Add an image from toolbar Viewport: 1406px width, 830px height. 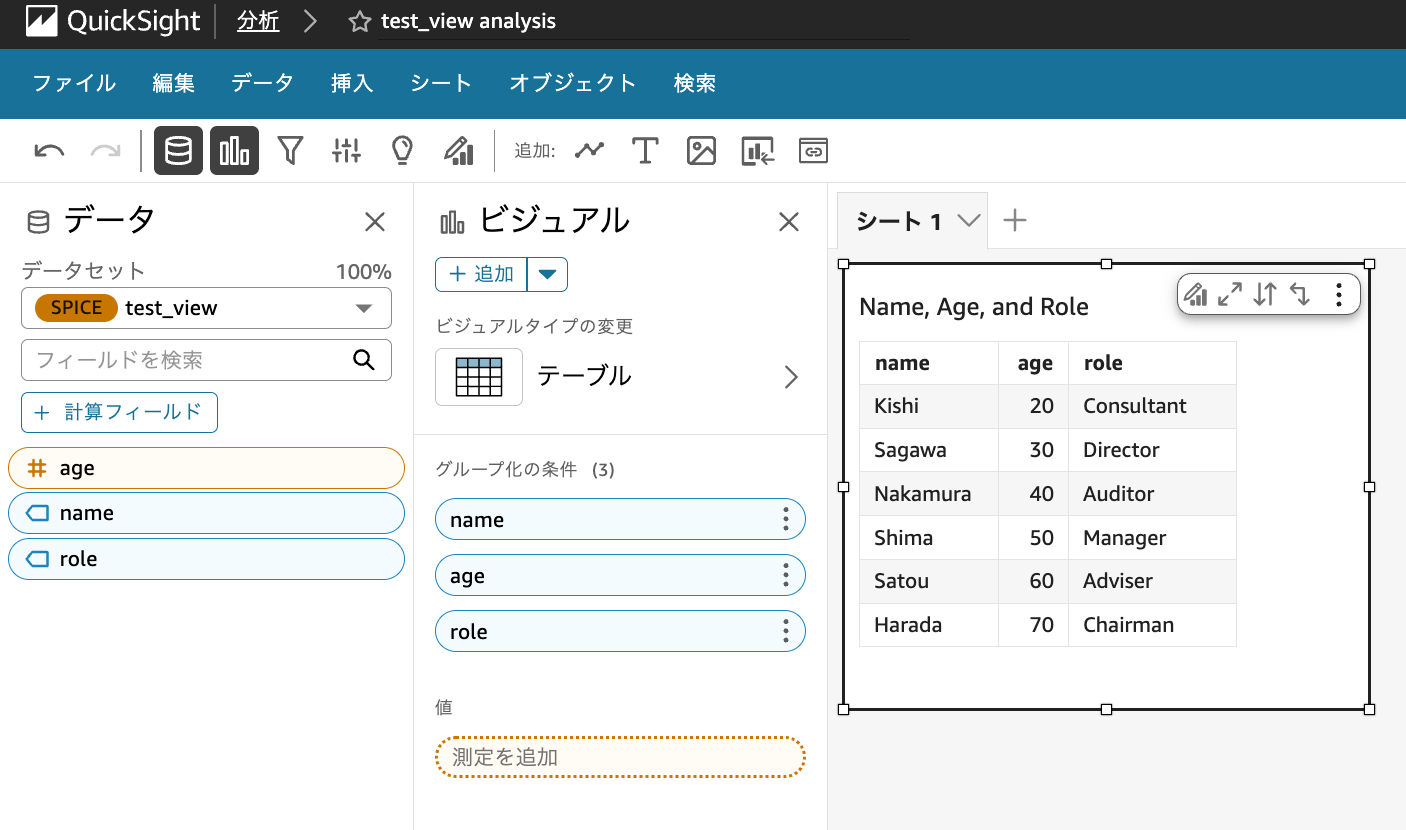(x=701, y=151)
